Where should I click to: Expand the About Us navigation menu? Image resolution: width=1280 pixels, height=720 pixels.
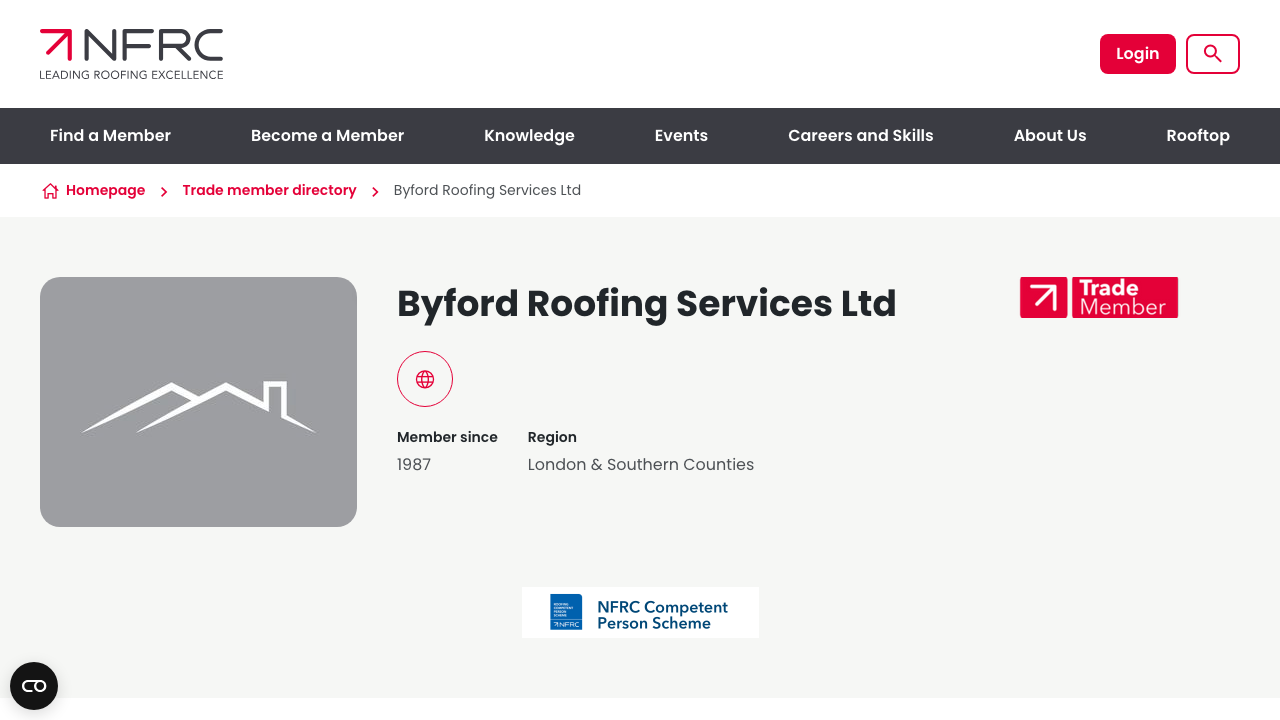coord(1049,135)
